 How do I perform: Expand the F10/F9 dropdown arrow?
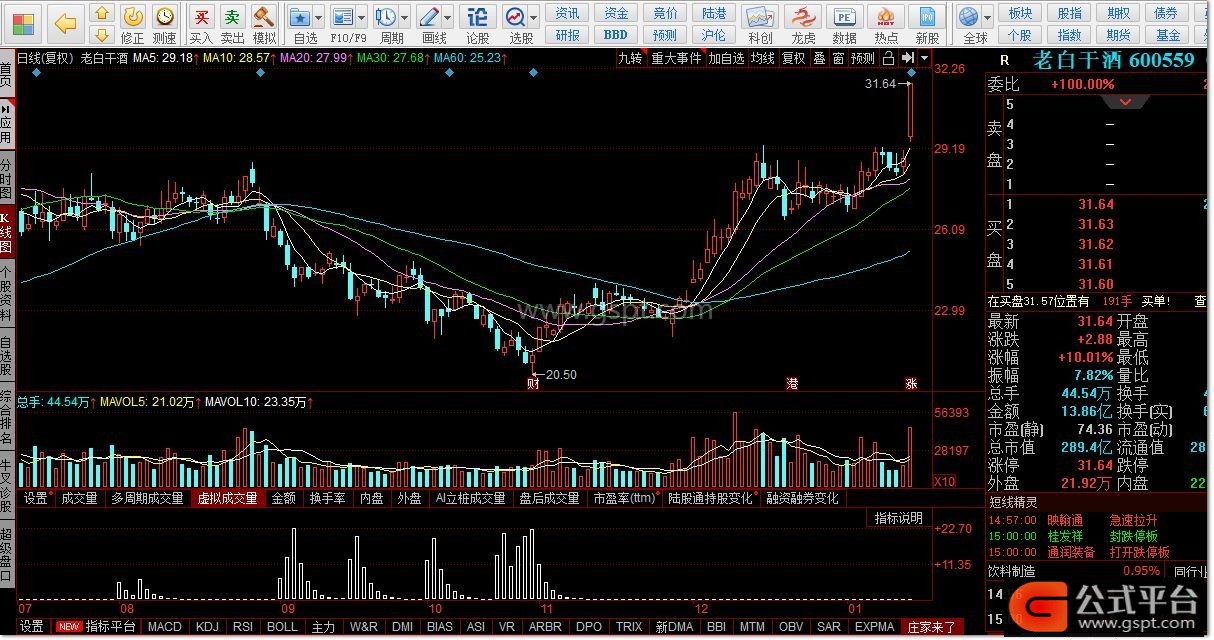click(362, 18)
